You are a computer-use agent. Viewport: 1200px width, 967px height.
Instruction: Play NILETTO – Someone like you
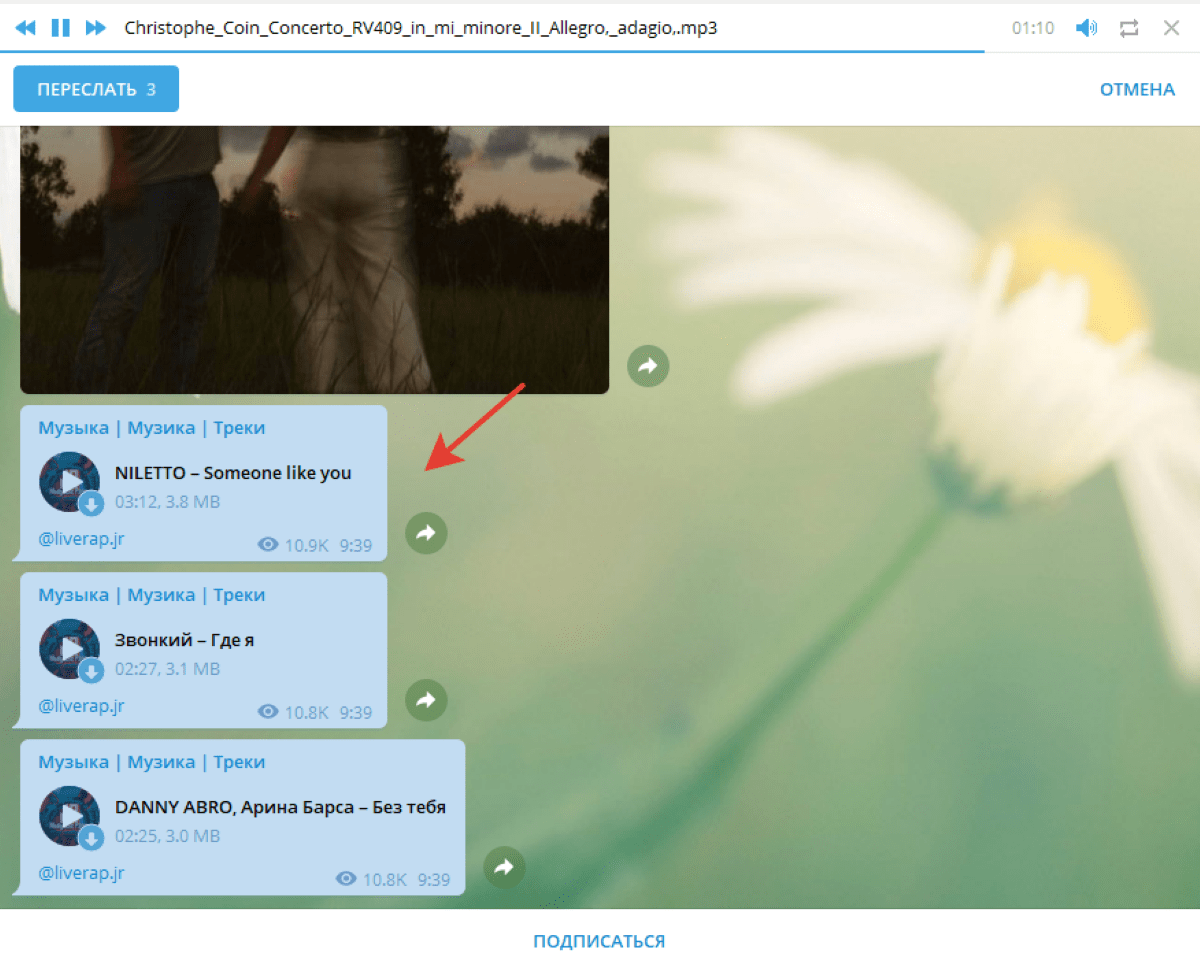click(69, 482)
